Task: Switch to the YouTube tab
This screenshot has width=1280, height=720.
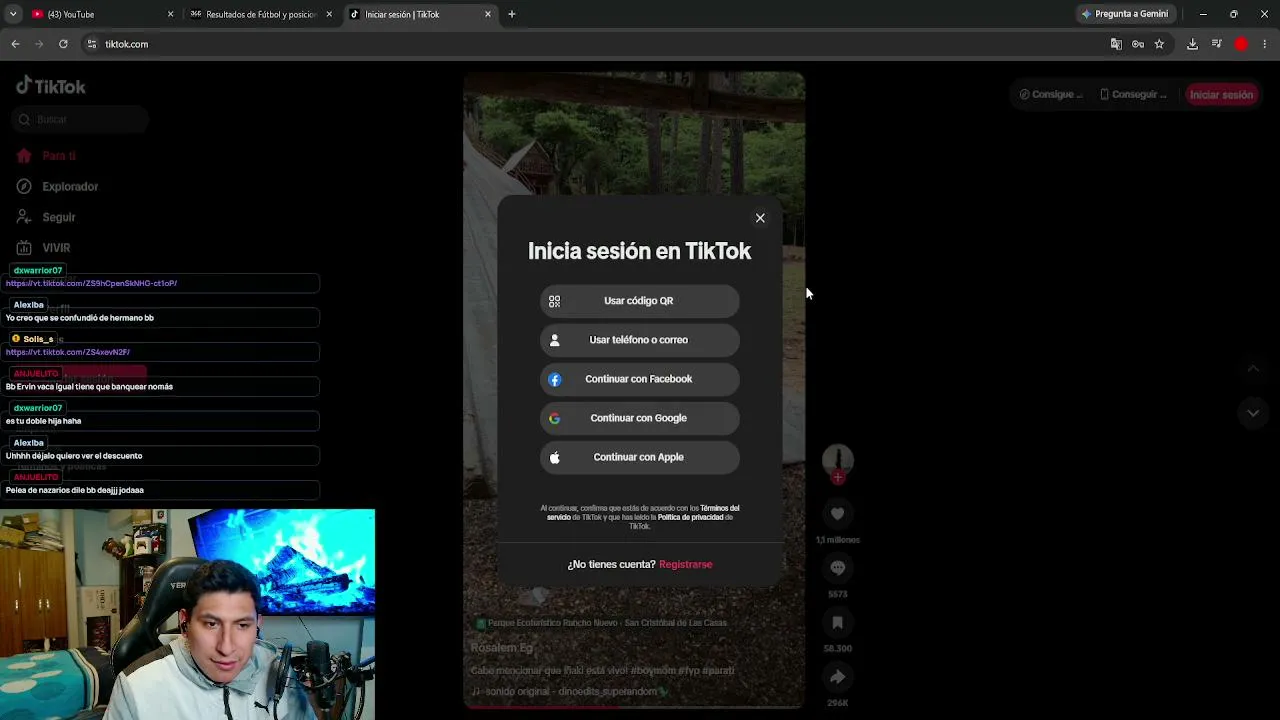Action: click(x=100, y=14)
